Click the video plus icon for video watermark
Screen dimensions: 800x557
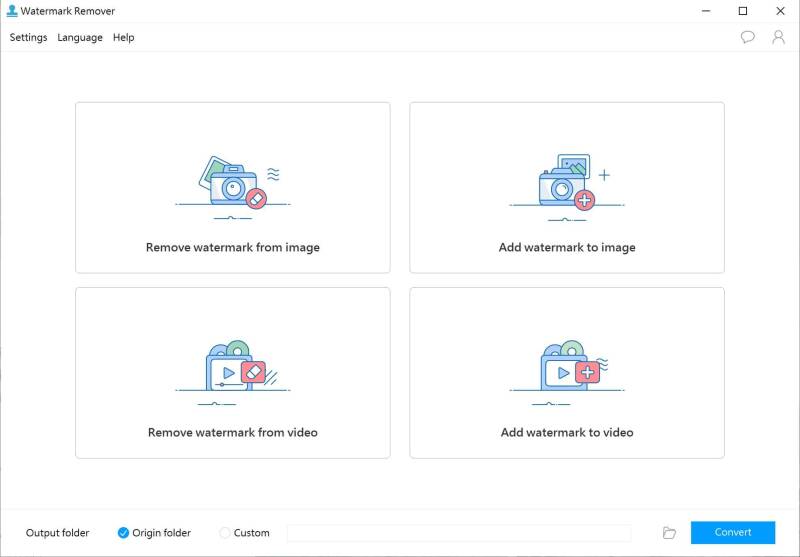click(x=567, y=373)
